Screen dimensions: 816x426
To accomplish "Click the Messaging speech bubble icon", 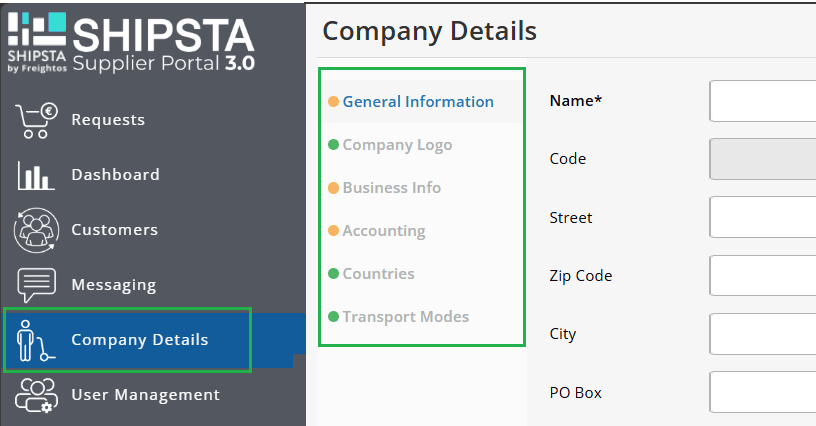I will (36, 285).
